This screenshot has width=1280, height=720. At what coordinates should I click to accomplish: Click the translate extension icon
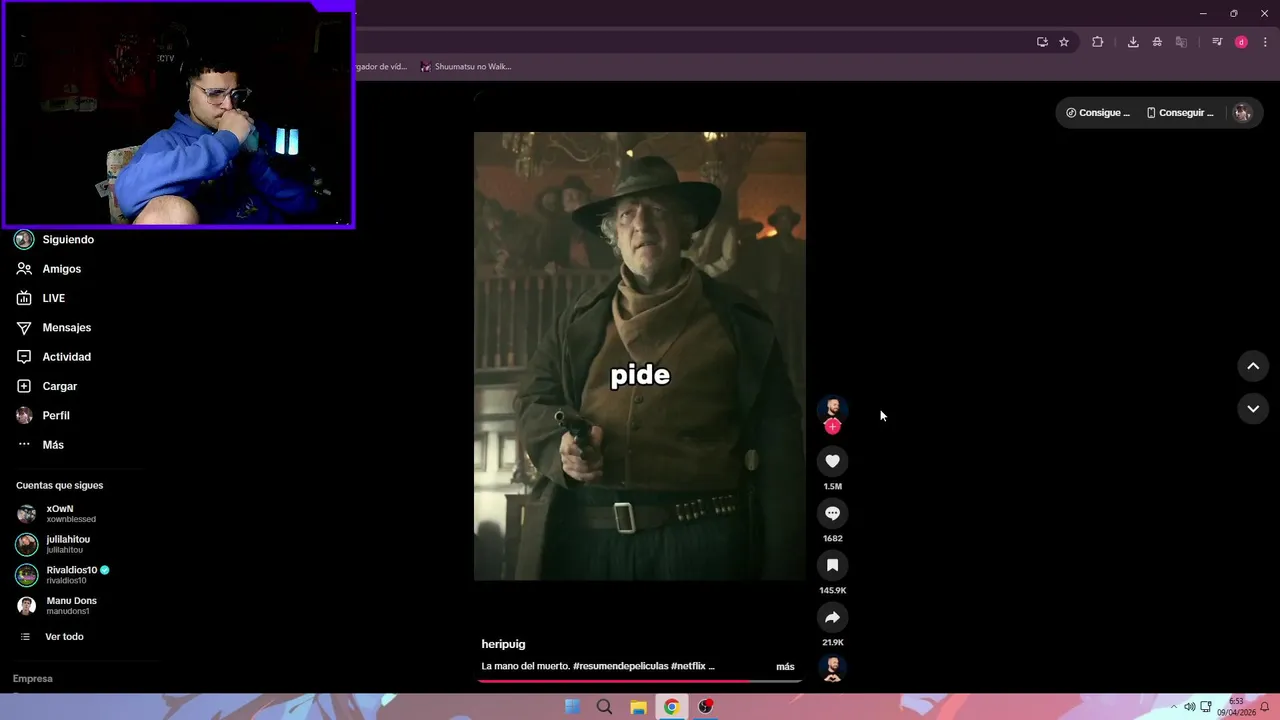pos(1181,42)
